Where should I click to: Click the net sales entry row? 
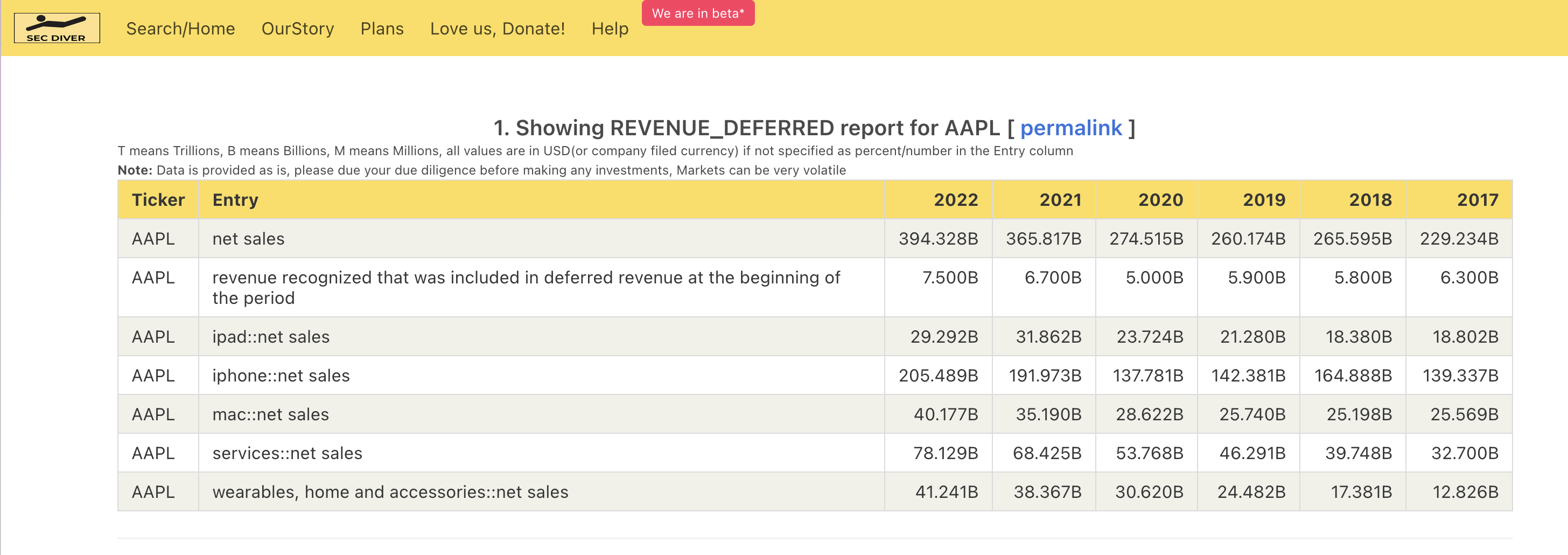coord(248,239)
